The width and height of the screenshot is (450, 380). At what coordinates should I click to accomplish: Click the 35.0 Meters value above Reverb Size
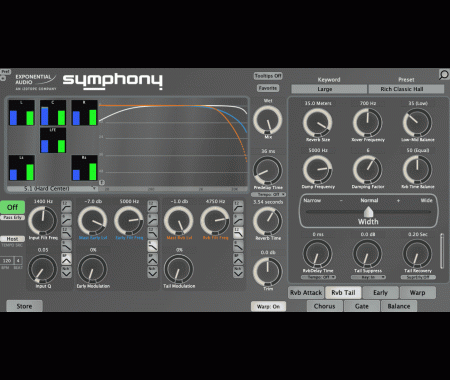(318, 103)
